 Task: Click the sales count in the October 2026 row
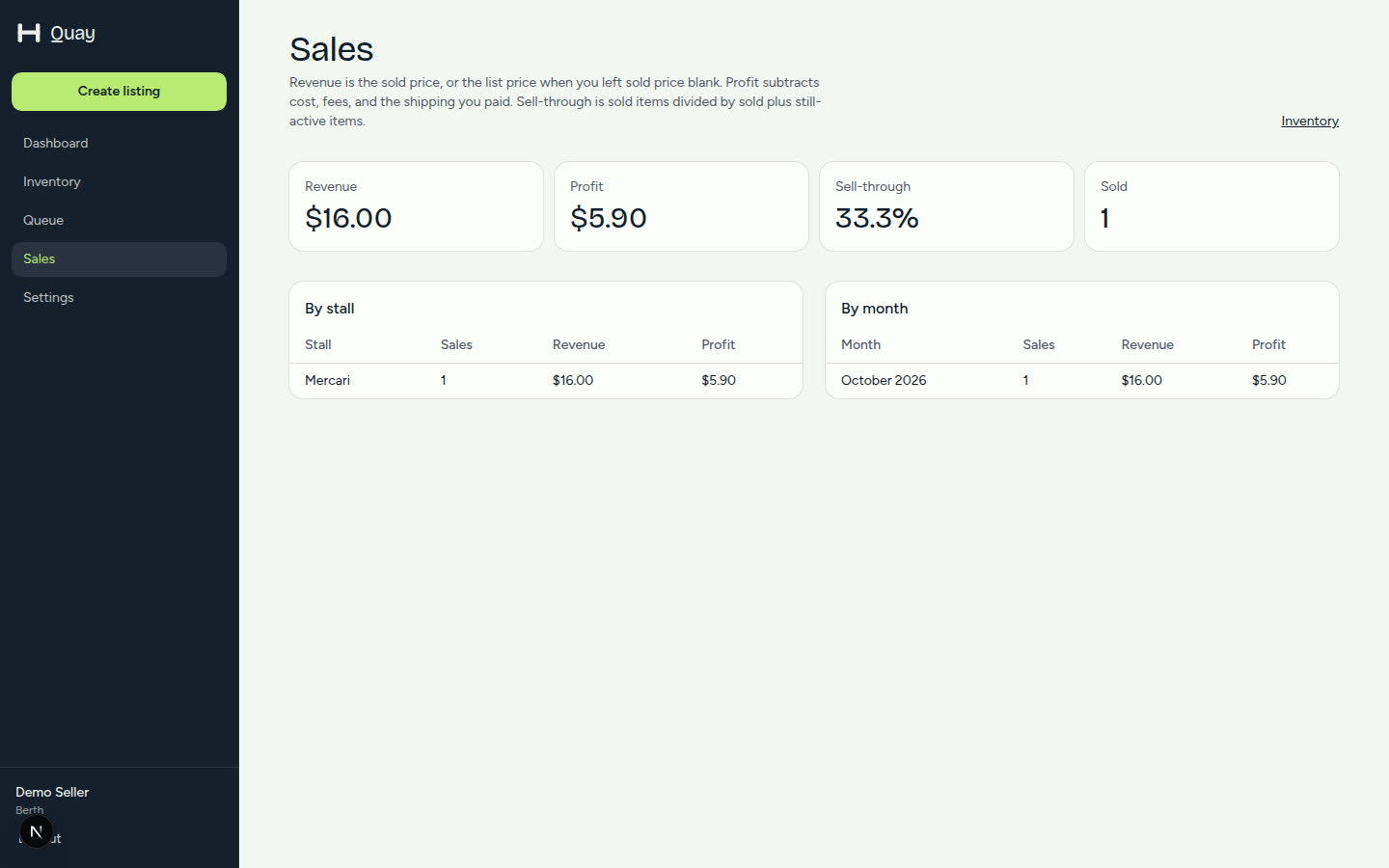(1026, 380)
